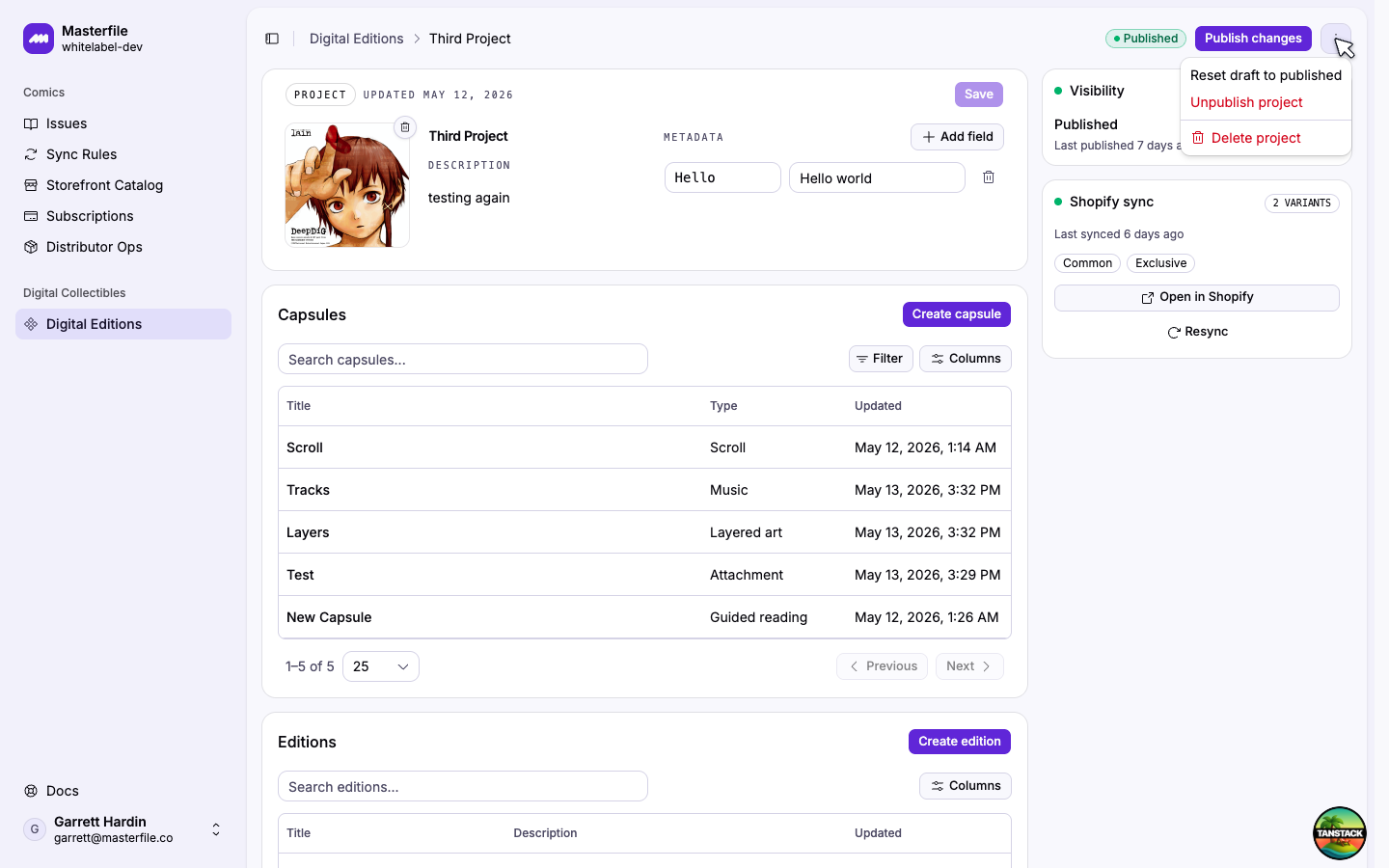Click the PROJECT label badge

pyautogui.click(x=320, y=95)
